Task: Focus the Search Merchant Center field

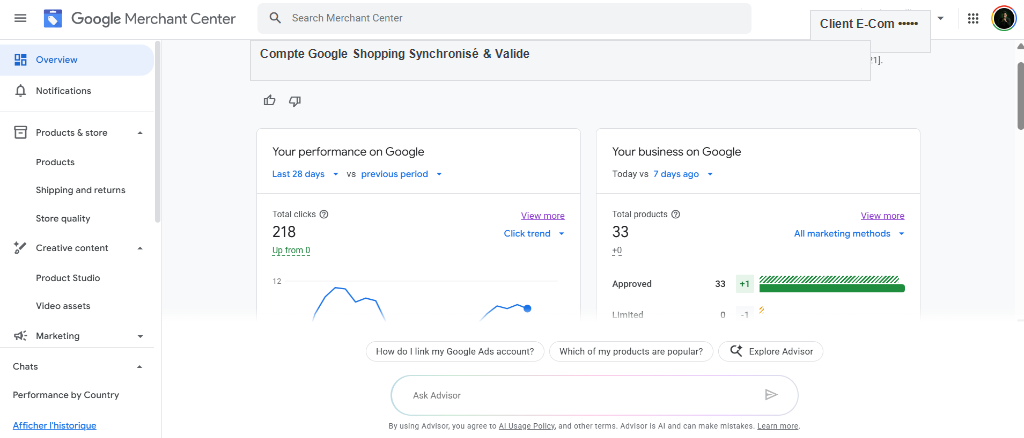Action: tap(504, 18)
